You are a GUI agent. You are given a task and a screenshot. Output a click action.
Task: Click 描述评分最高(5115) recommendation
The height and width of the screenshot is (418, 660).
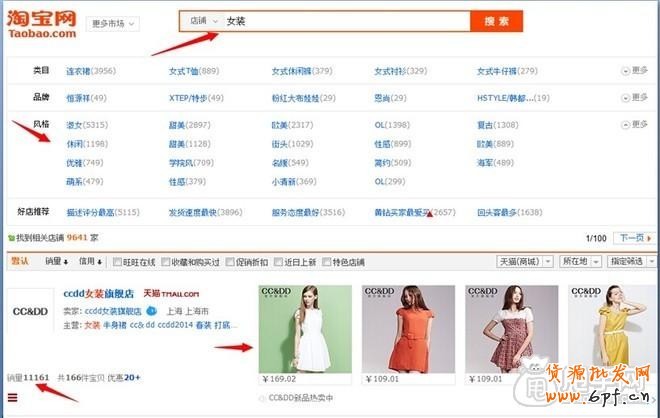pyautogui.click(x=103, y=212)
